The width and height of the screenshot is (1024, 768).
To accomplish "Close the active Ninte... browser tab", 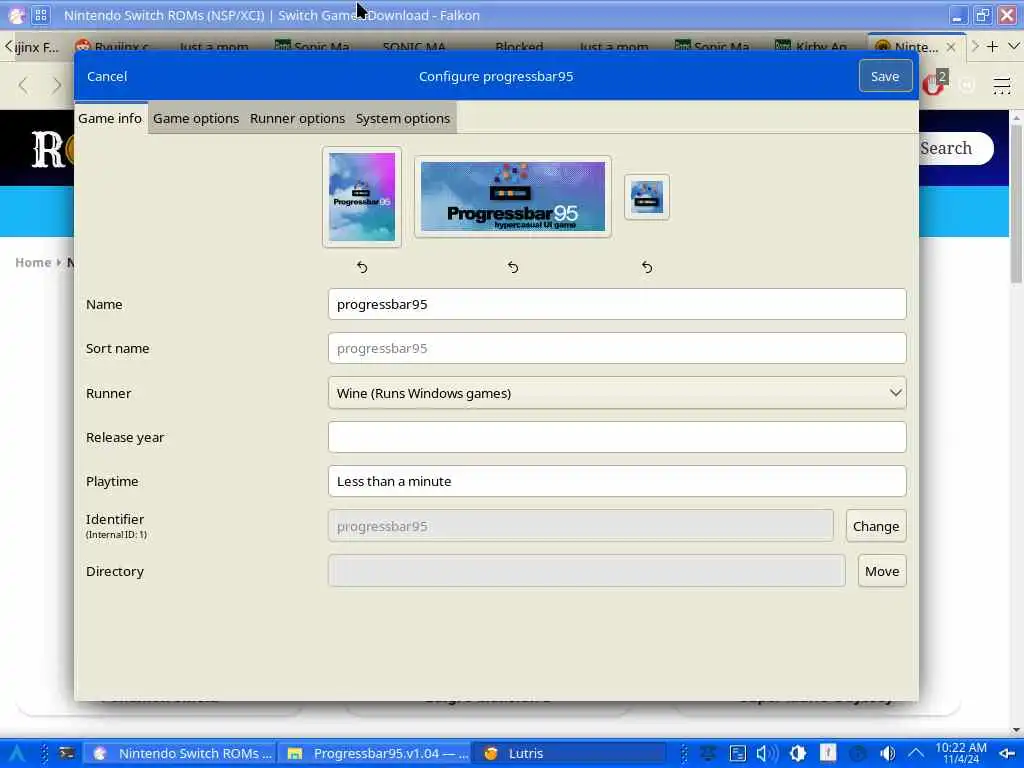I will [x=951, y=47].
